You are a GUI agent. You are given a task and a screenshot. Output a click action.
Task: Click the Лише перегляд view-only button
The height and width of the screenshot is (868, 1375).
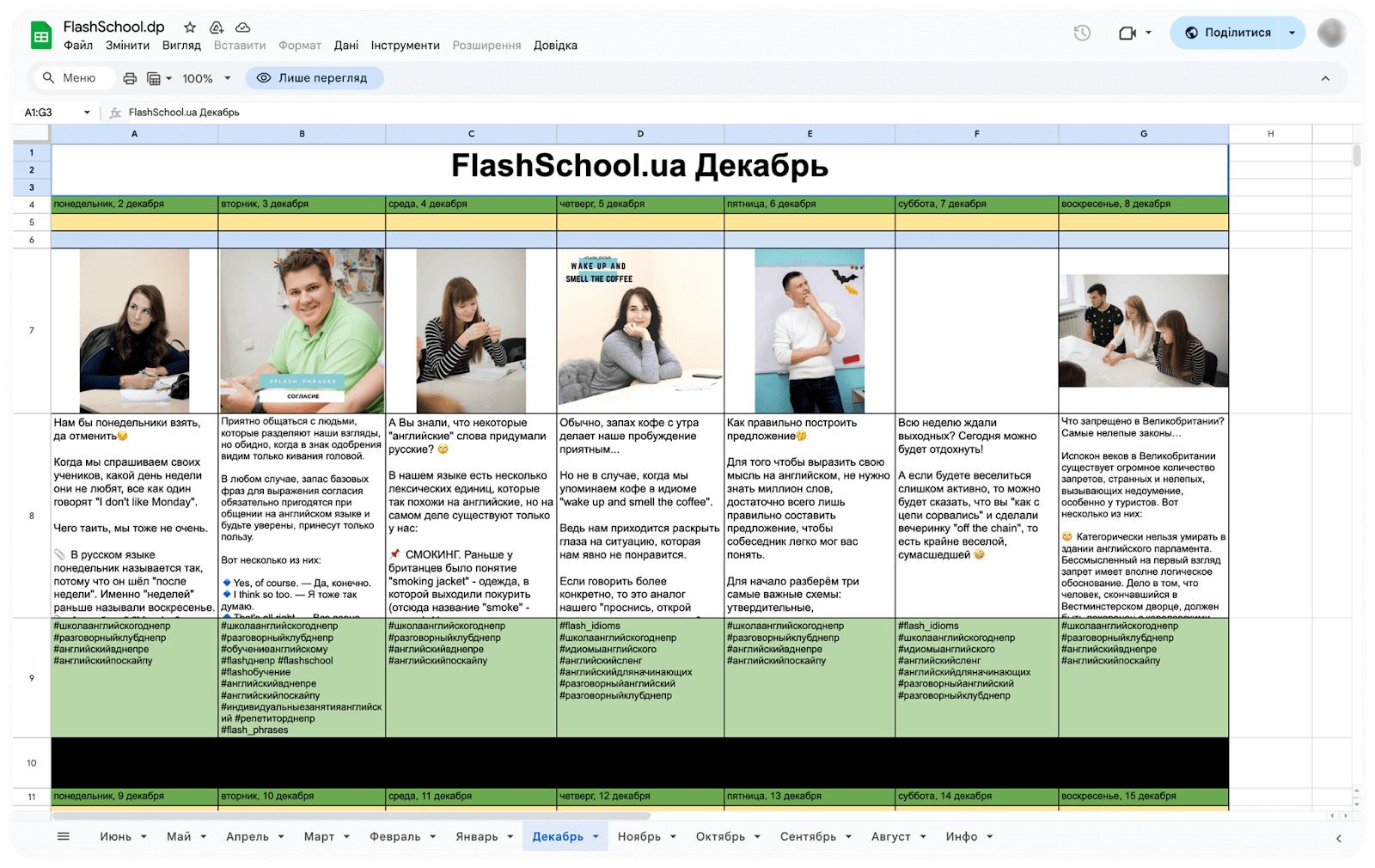pyautogui.click(x=315, y=78)
